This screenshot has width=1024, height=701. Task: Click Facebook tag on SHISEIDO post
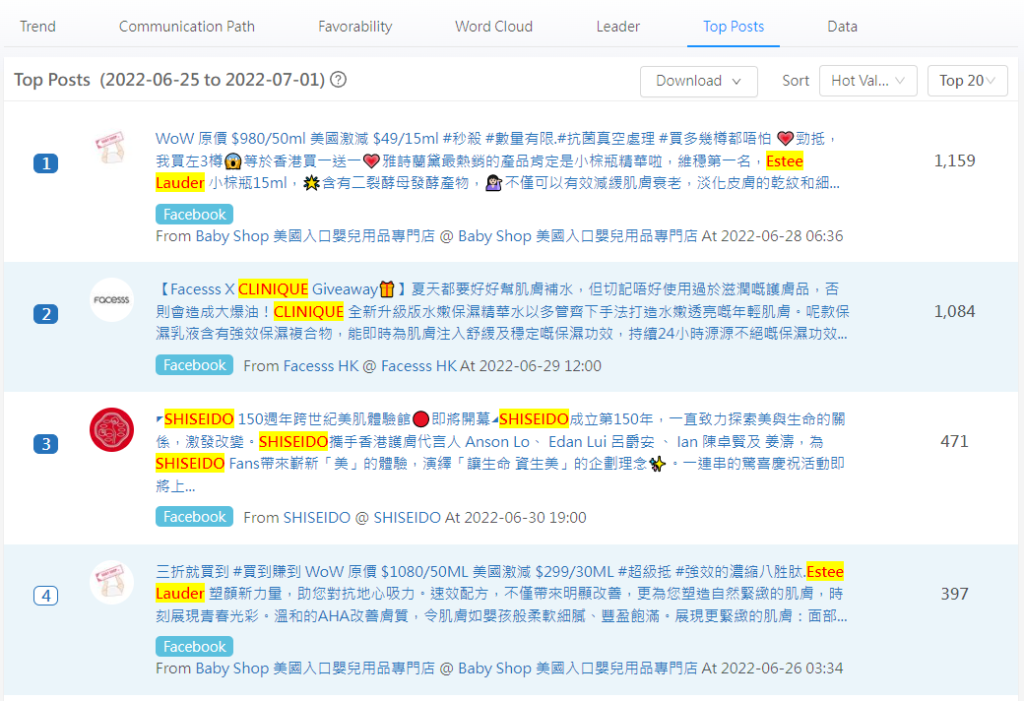pyautogui.click(x=194, y=517)
